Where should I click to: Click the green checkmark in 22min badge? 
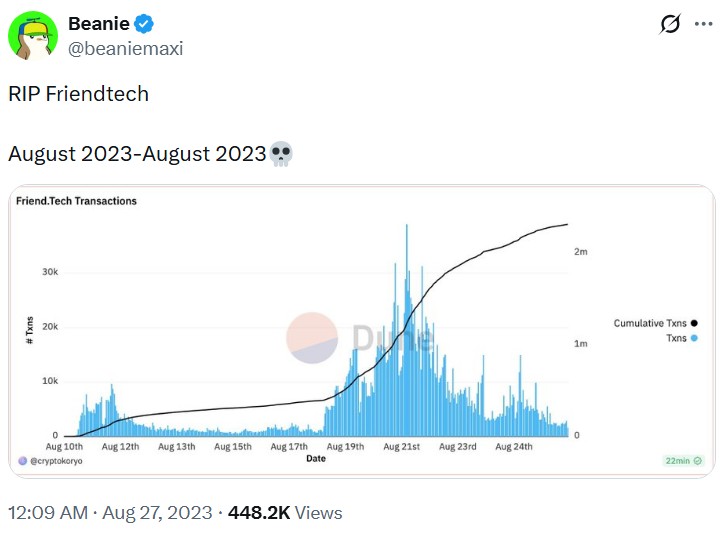(698, 461)
